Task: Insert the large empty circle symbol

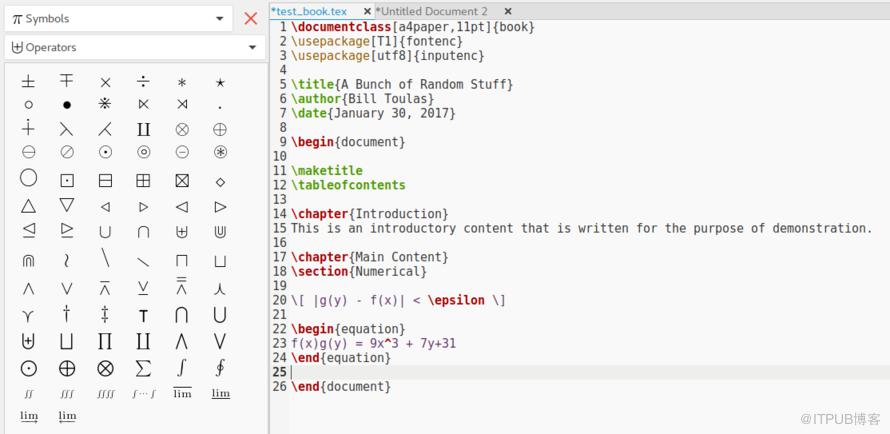Action: (28, 178)
